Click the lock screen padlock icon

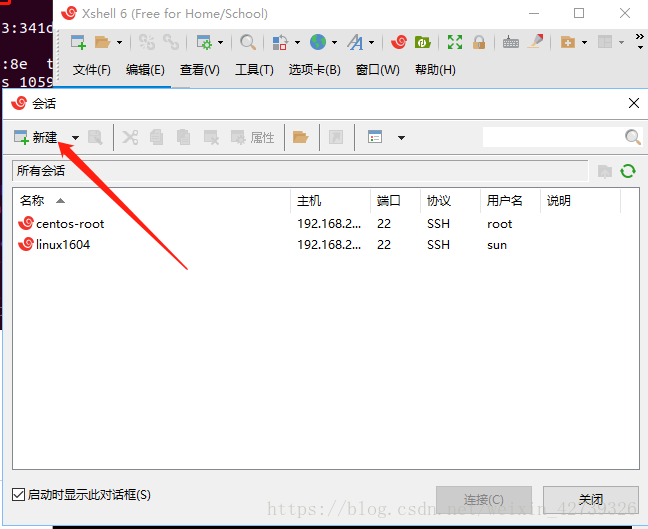479,42
